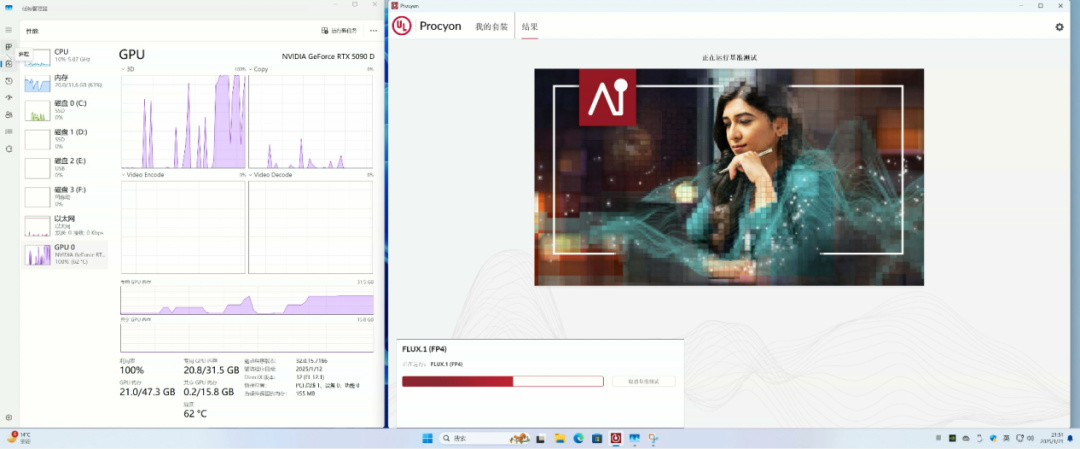Screen dimensions: 1080x449
Task: Click GPU memory 21.0/47.3 GB value
Action: point(147,392)
